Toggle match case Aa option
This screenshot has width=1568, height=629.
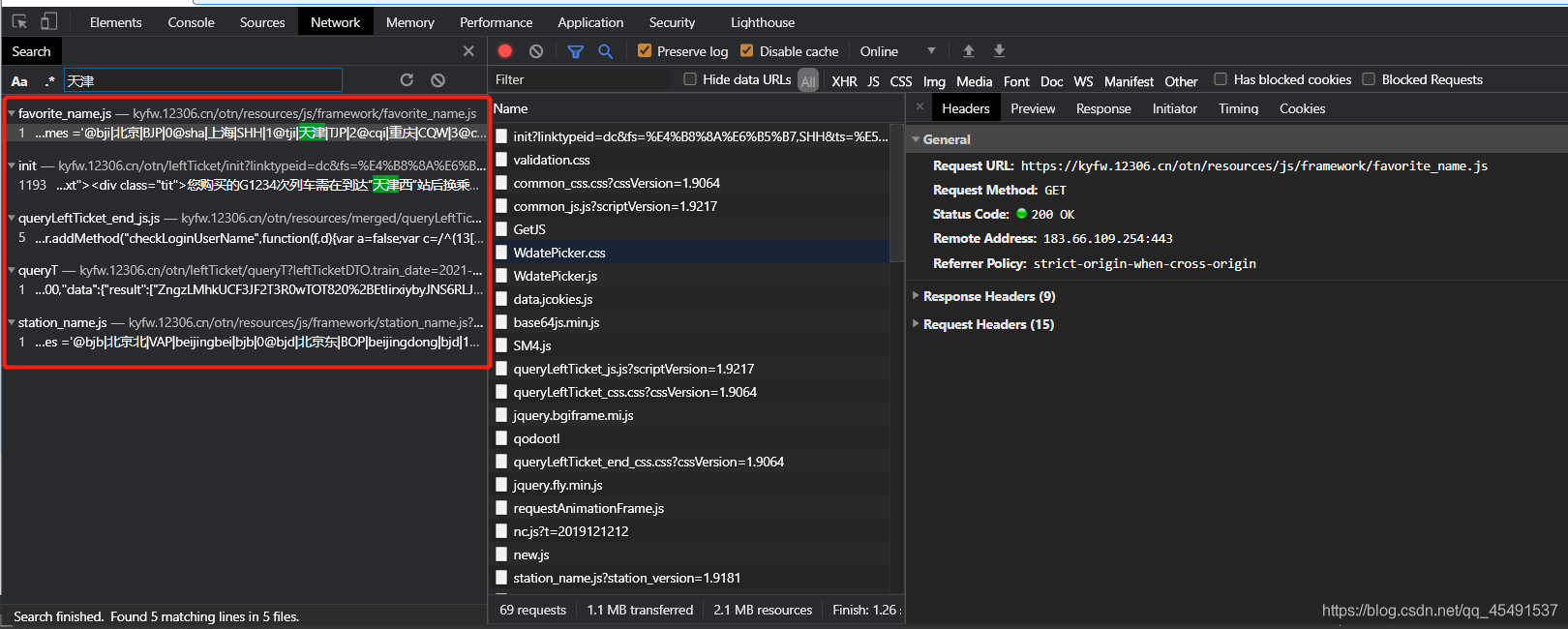(x=19, y=81)
